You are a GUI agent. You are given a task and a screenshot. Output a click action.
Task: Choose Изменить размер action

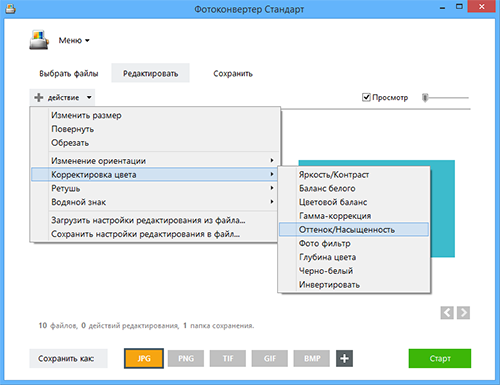click(155, 115)
